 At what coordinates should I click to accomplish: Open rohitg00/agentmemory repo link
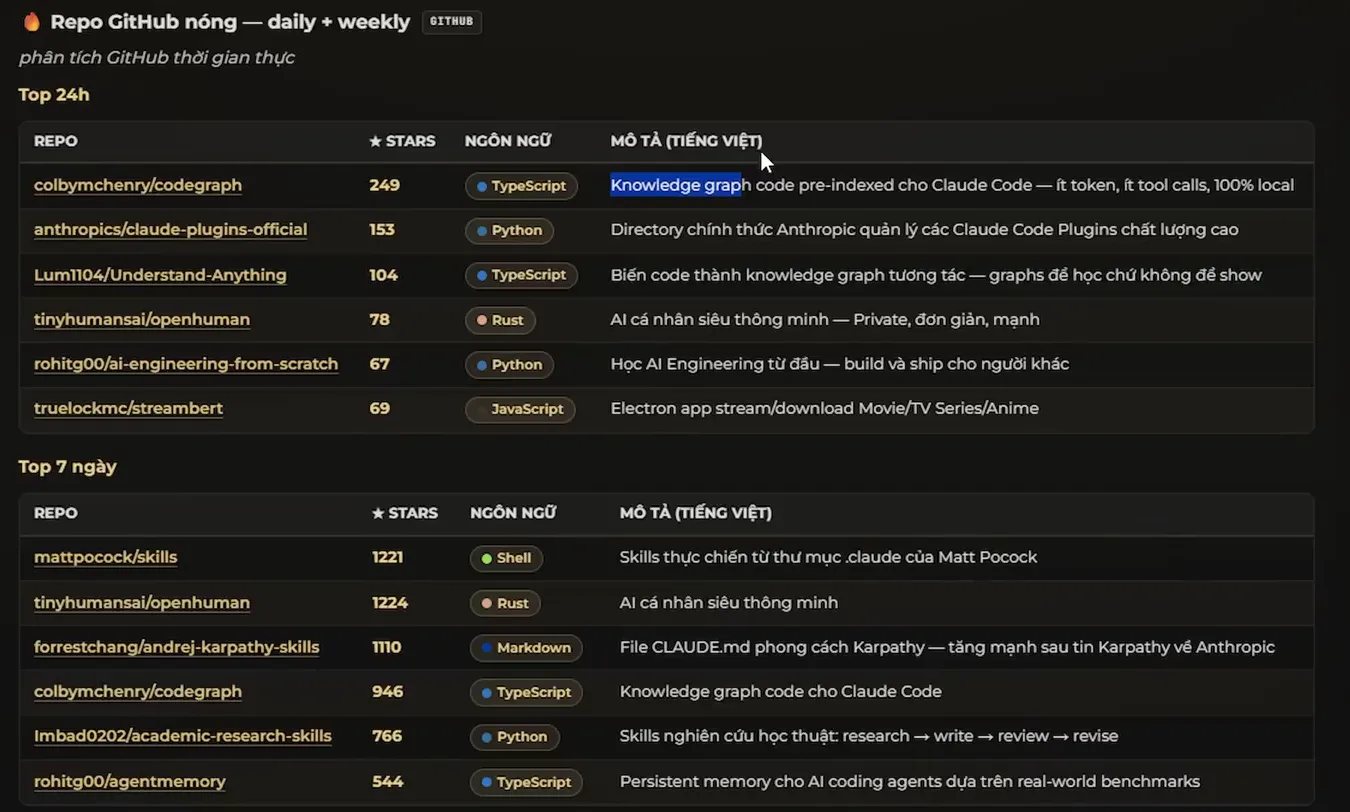[x=130, y=781]
